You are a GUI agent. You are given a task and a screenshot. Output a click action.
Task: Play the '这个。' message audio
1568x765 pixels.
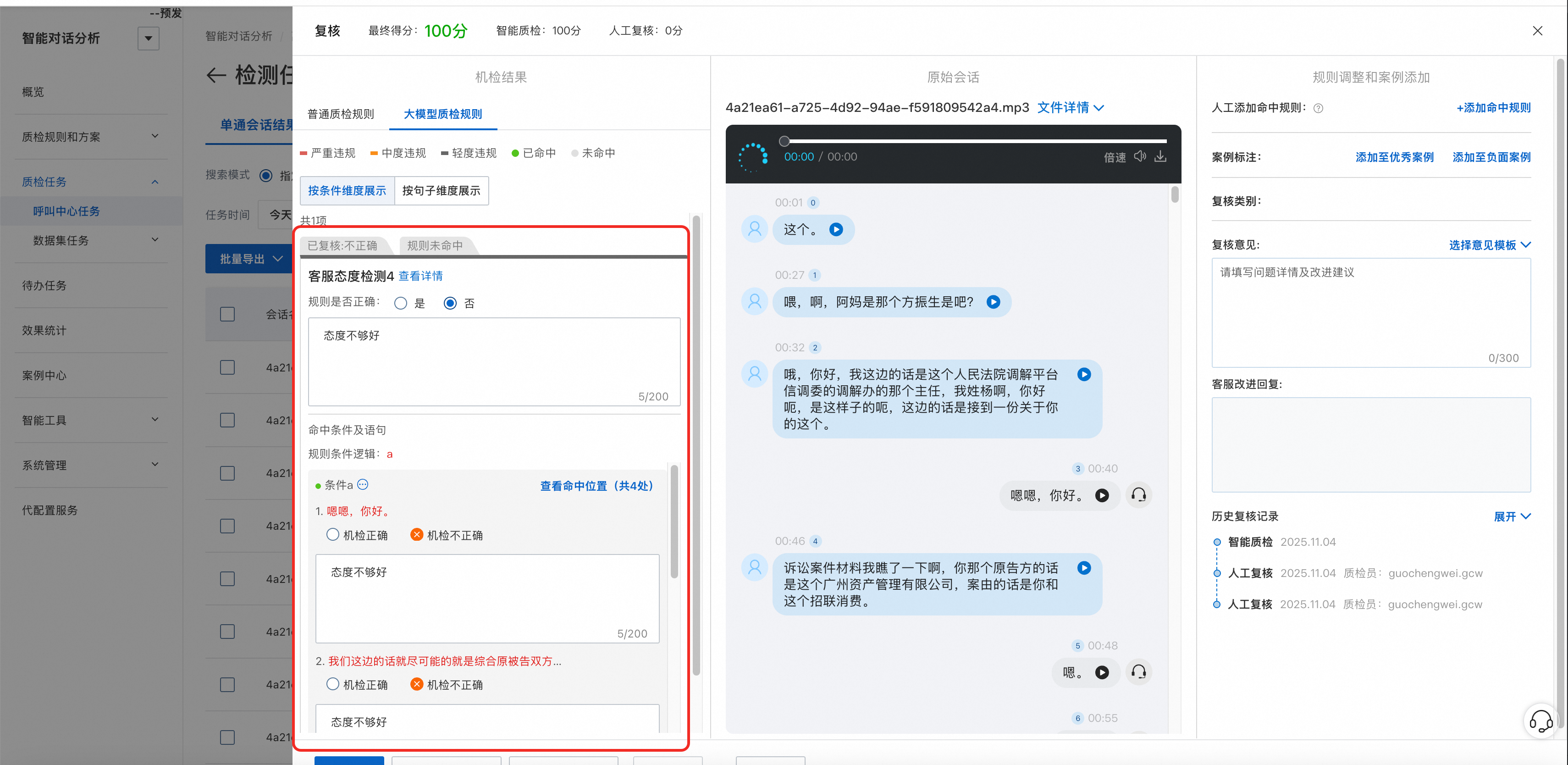click(x=836, y=230)
